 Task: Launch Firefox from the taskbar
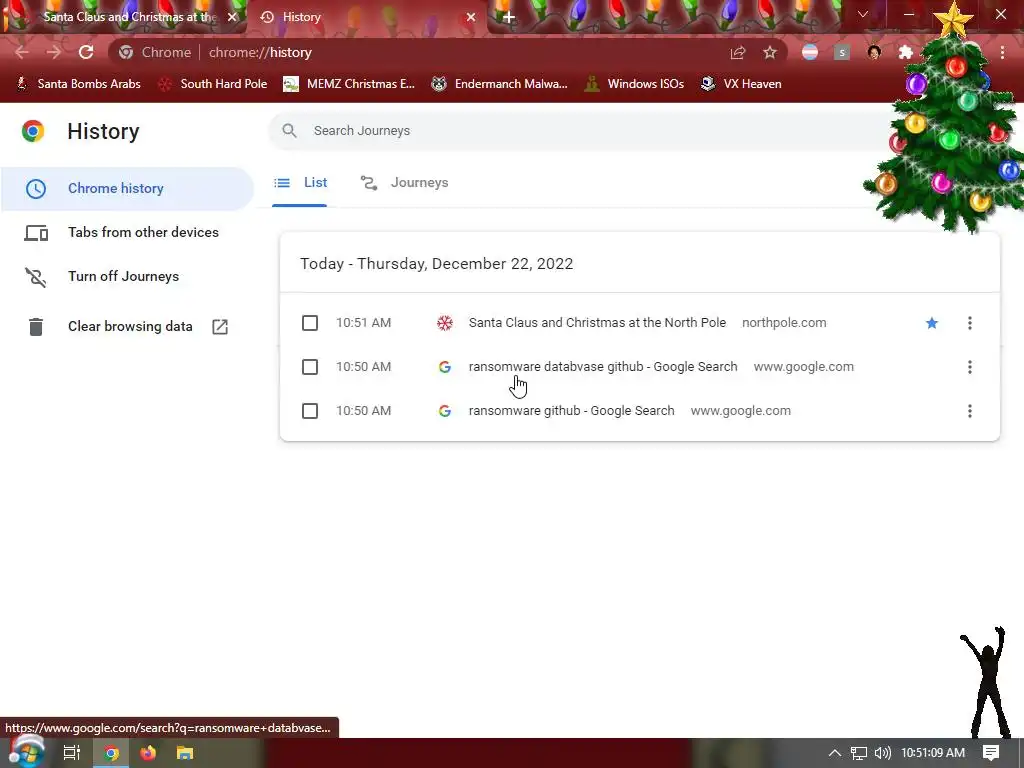[148, 753]
